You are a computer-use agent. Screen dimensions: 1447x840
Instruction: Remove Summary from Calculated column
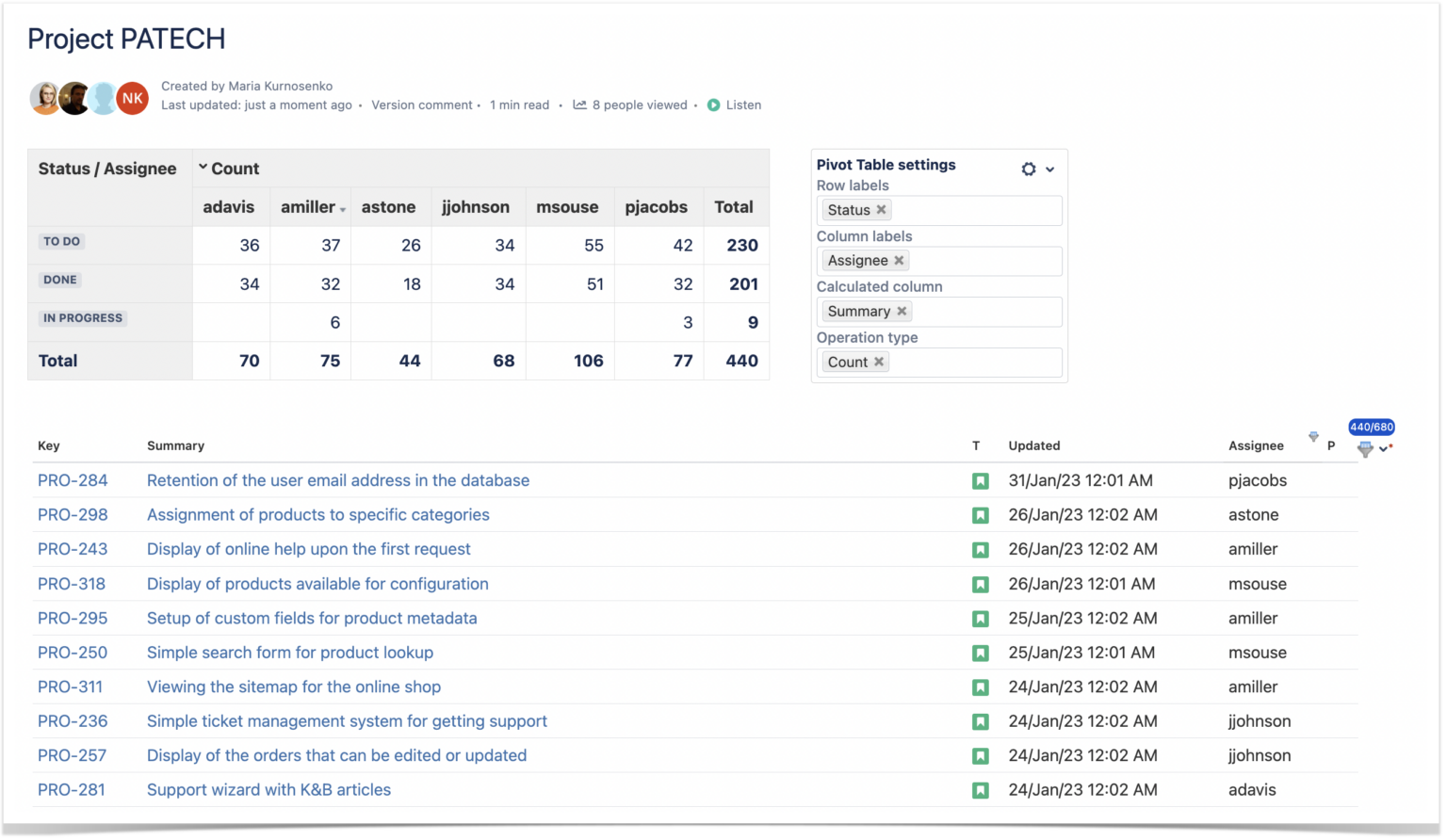coord(902,311)
